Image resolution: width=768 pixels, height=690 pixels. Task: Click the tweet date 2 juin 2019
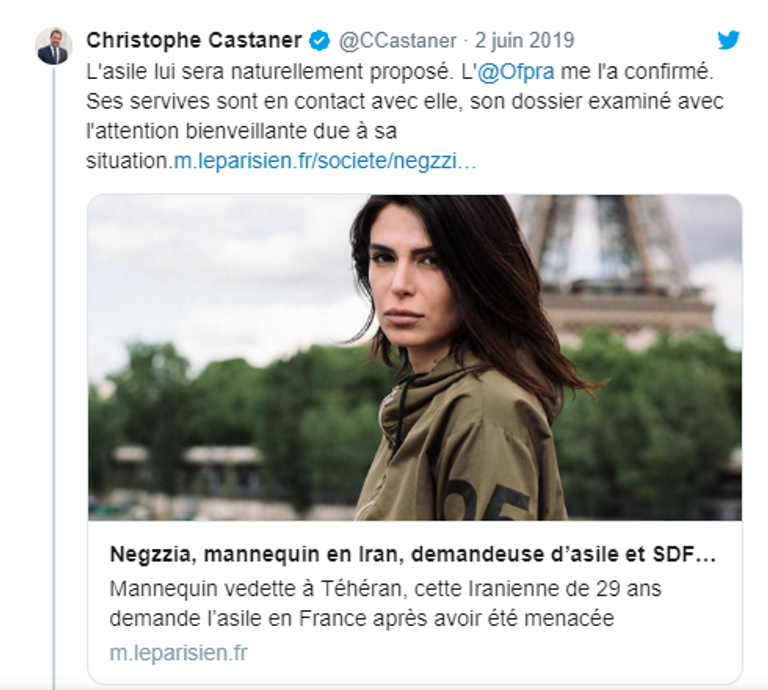pos(525,41)
